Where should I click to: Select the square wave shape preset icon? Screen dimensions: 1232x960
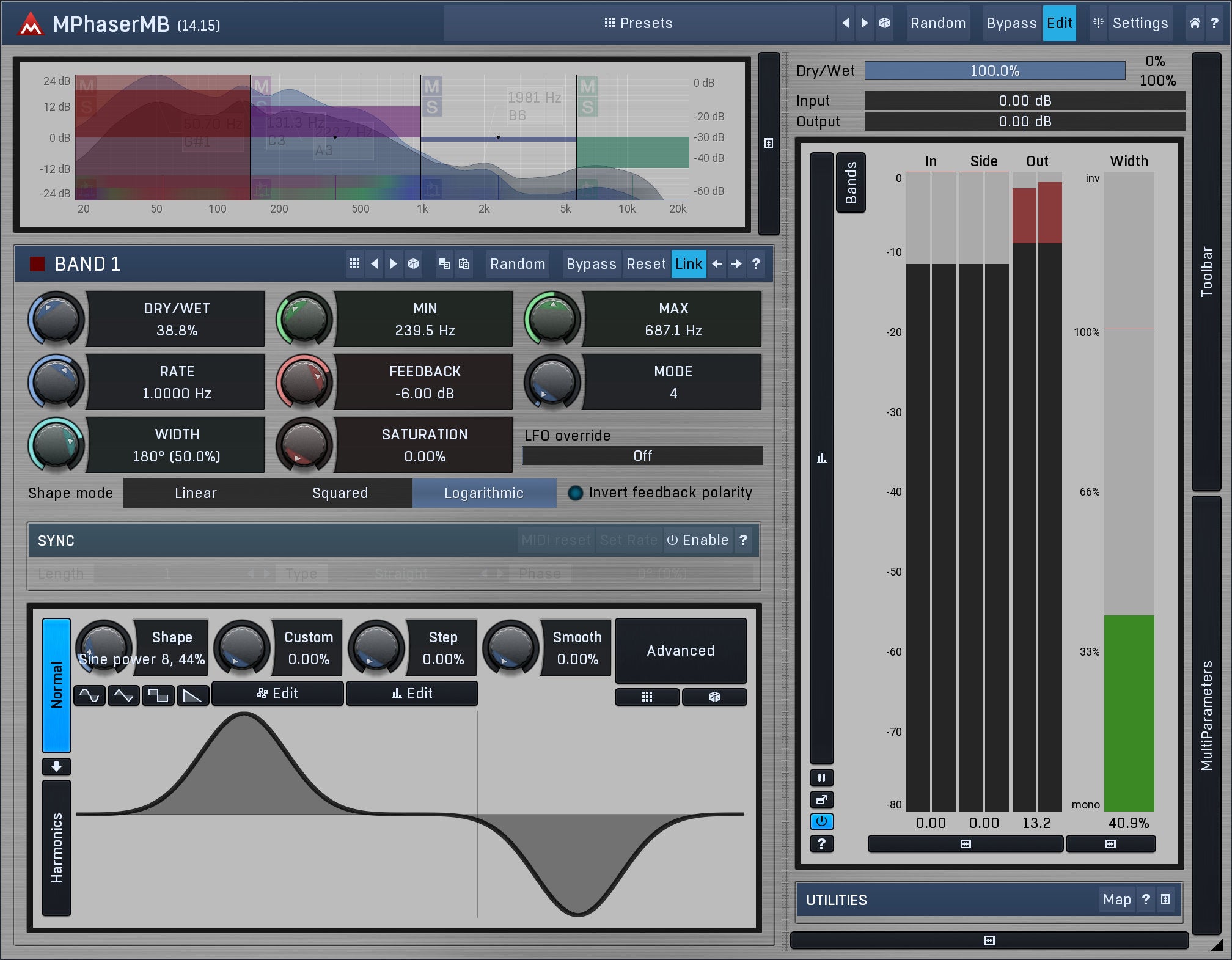click(158, 695)
